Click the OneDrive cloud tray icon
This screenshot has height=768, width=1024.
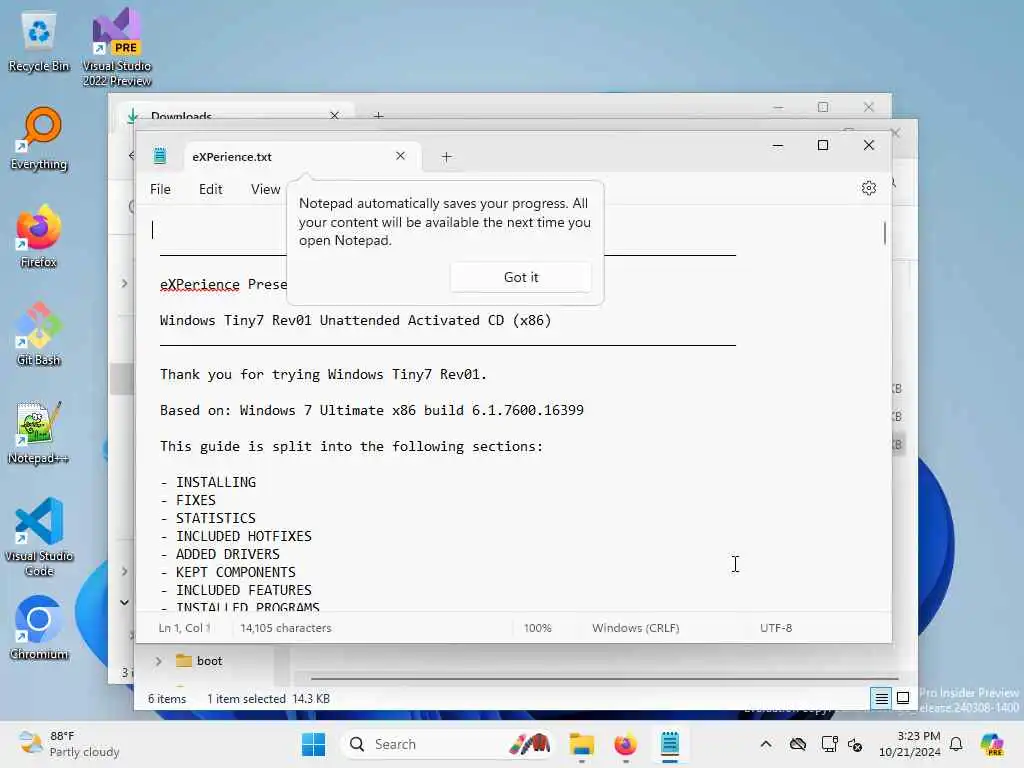[797, 744]
